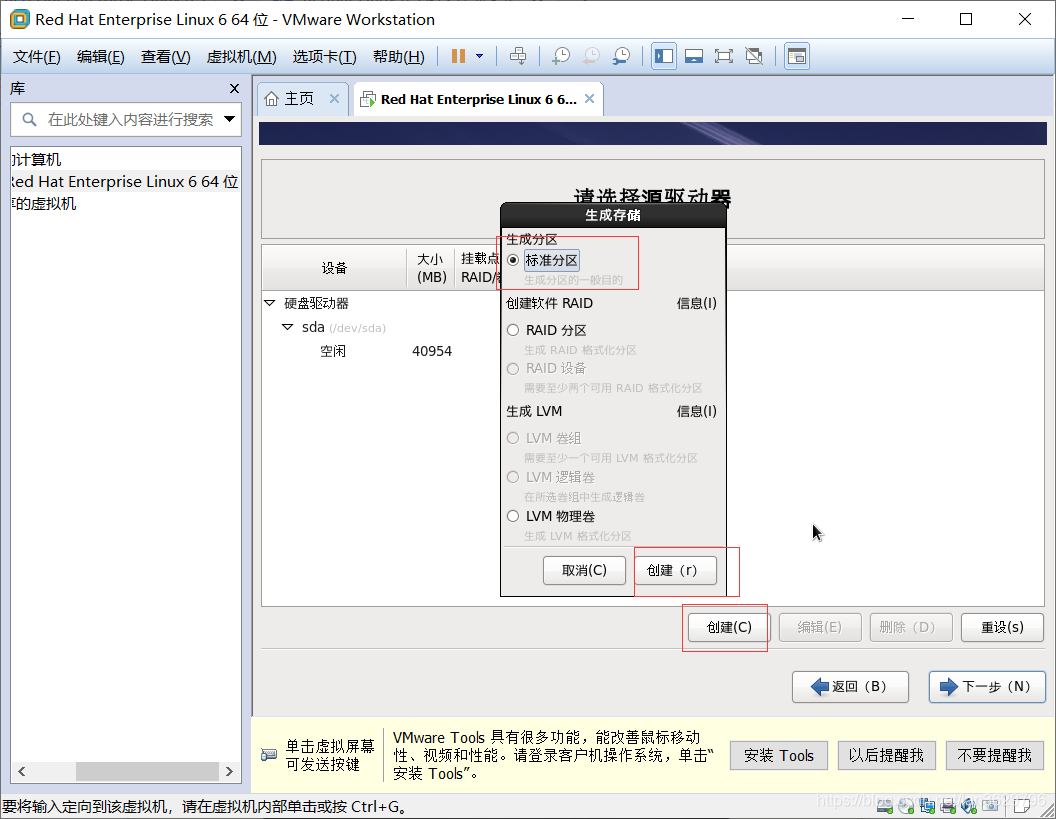
Task: Toggle the thumbnail bar view icon
Action: 694,56
